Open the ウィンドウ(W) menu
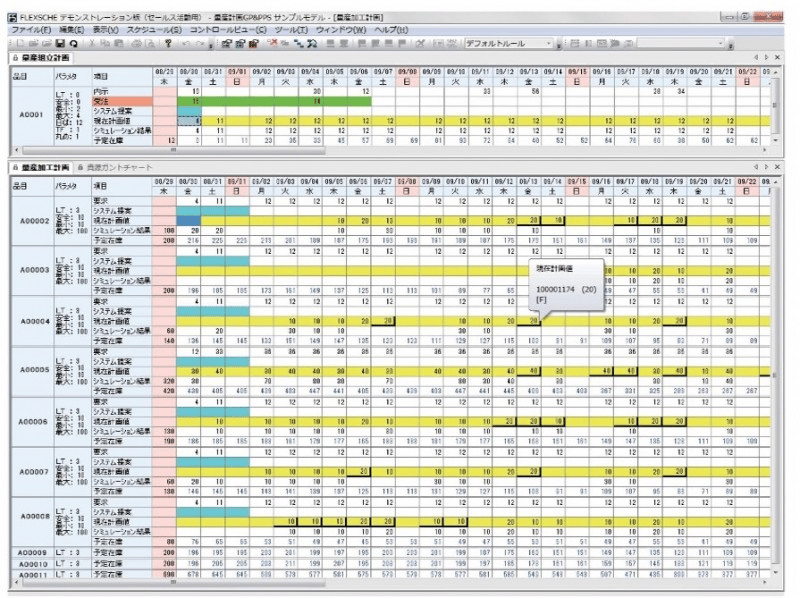This screenshot has width=800, height=598. tap(341, 30)
